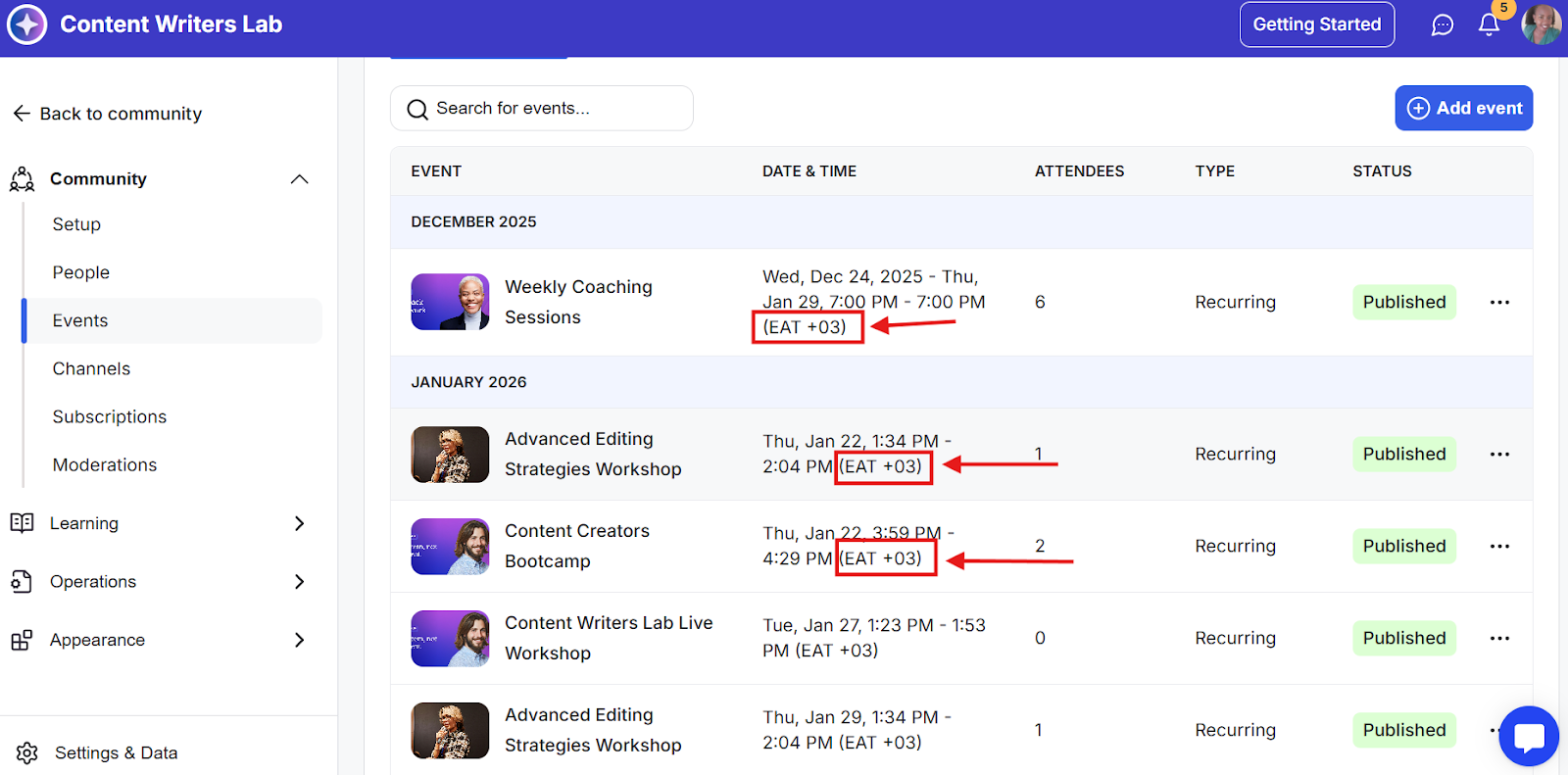Click the Content Creators Bootcamp thumbnail
Image resolution: width=1568 pixels, height=775 pixels.
coord(450,547)
